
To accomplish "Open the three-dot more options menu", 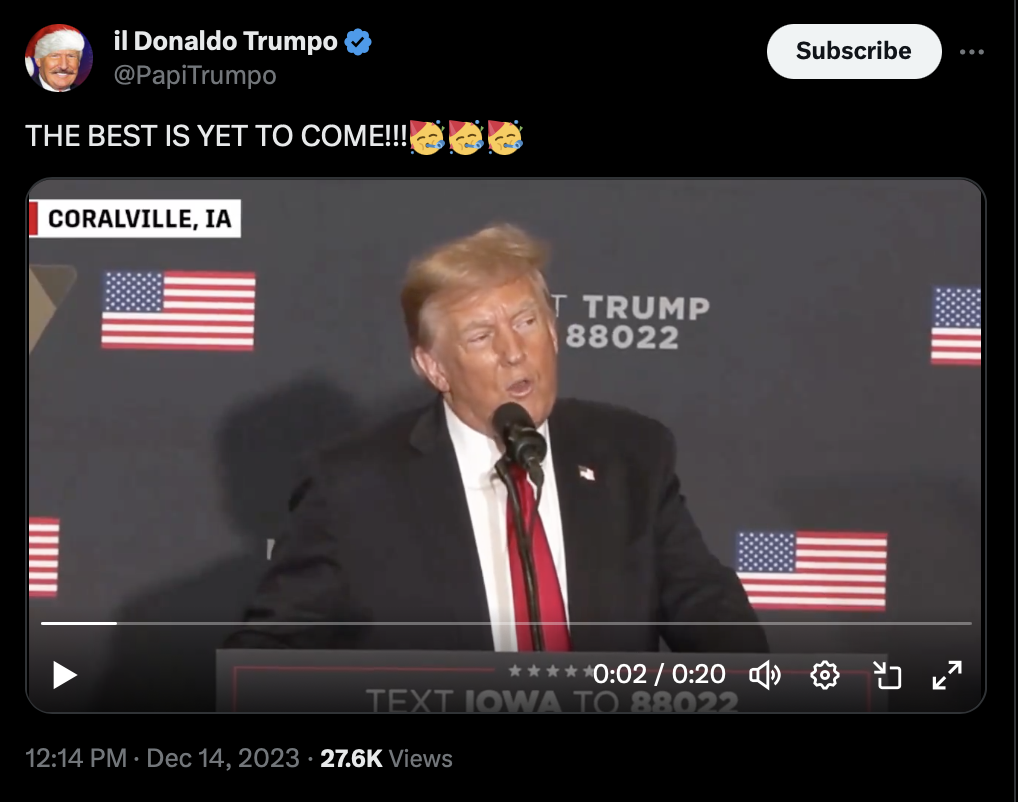I will 971,52.
